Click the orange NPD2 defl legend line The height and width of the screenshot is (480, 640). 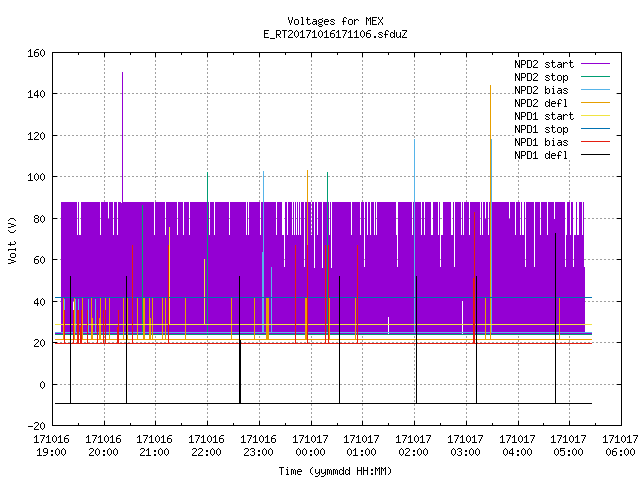coord(596,103)
